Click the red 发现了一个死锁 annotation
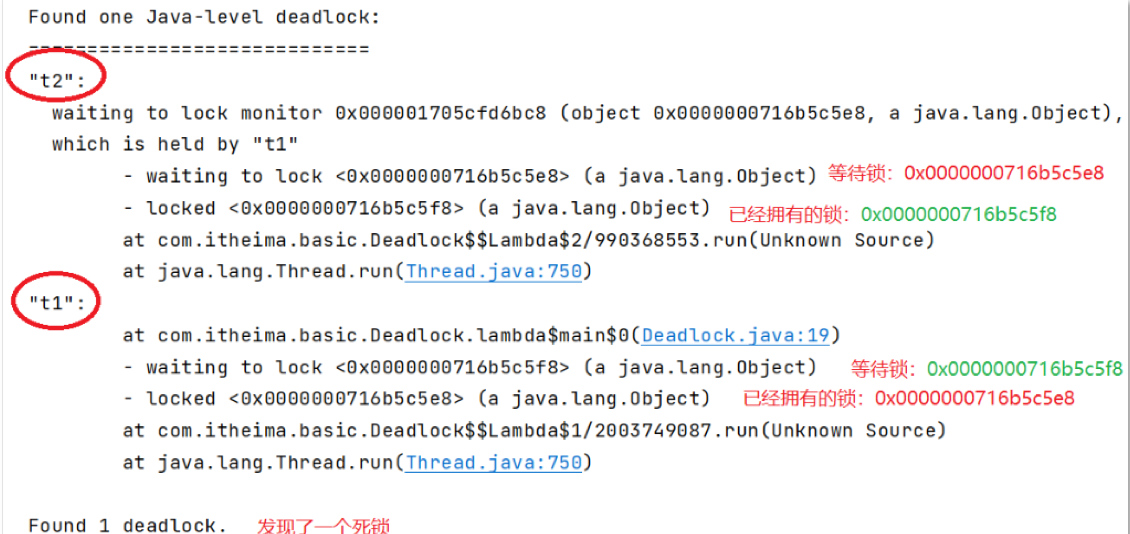Image resolution: width=1130 pixels, height=534 pixels. [x=323, y=526]
